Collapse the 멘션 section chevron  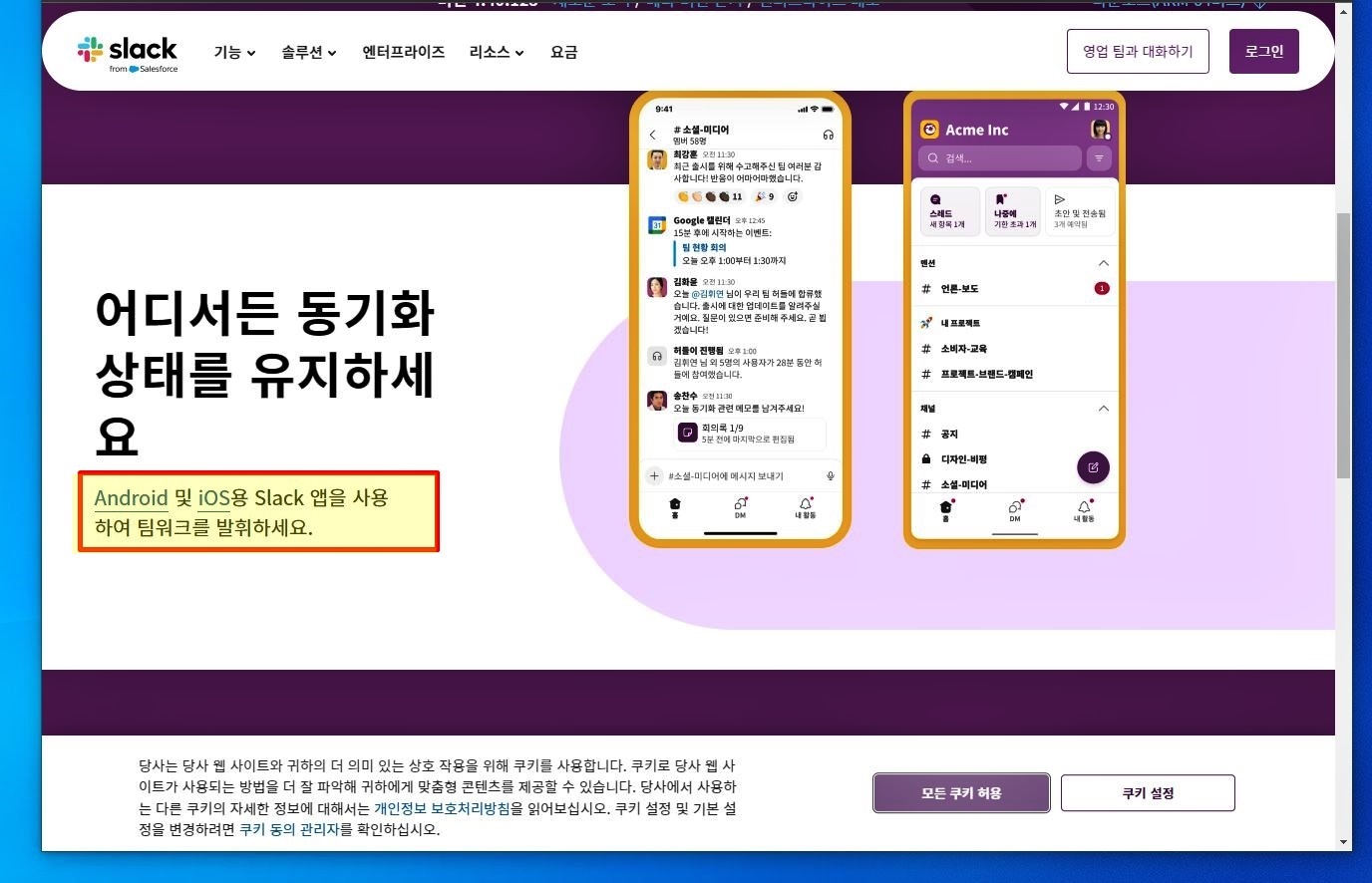1103,263
